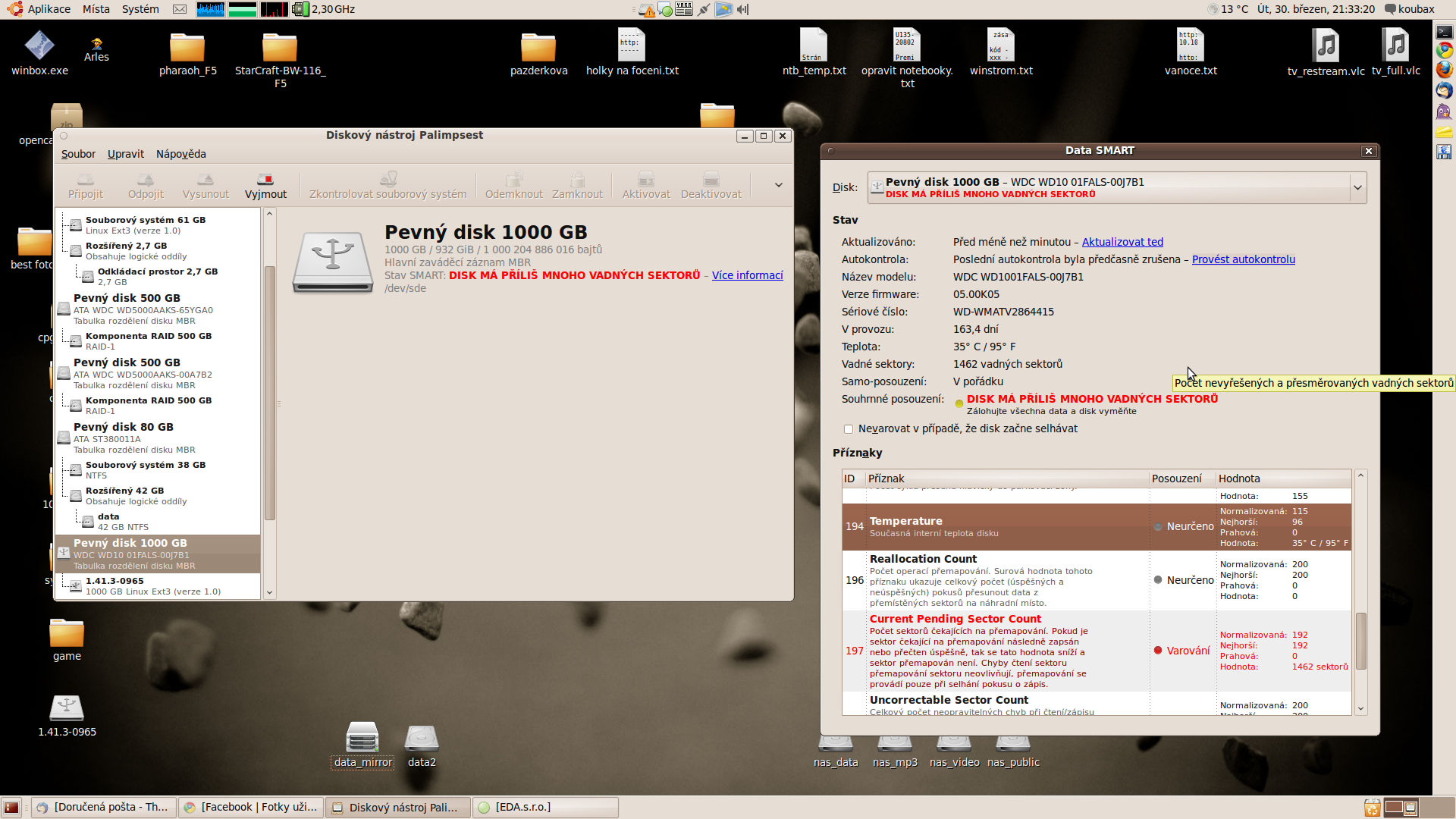Select the Temperature attribute row
Viewport: 1456px width, 819px height.
pyautogui.click(x=1097, y=527)
